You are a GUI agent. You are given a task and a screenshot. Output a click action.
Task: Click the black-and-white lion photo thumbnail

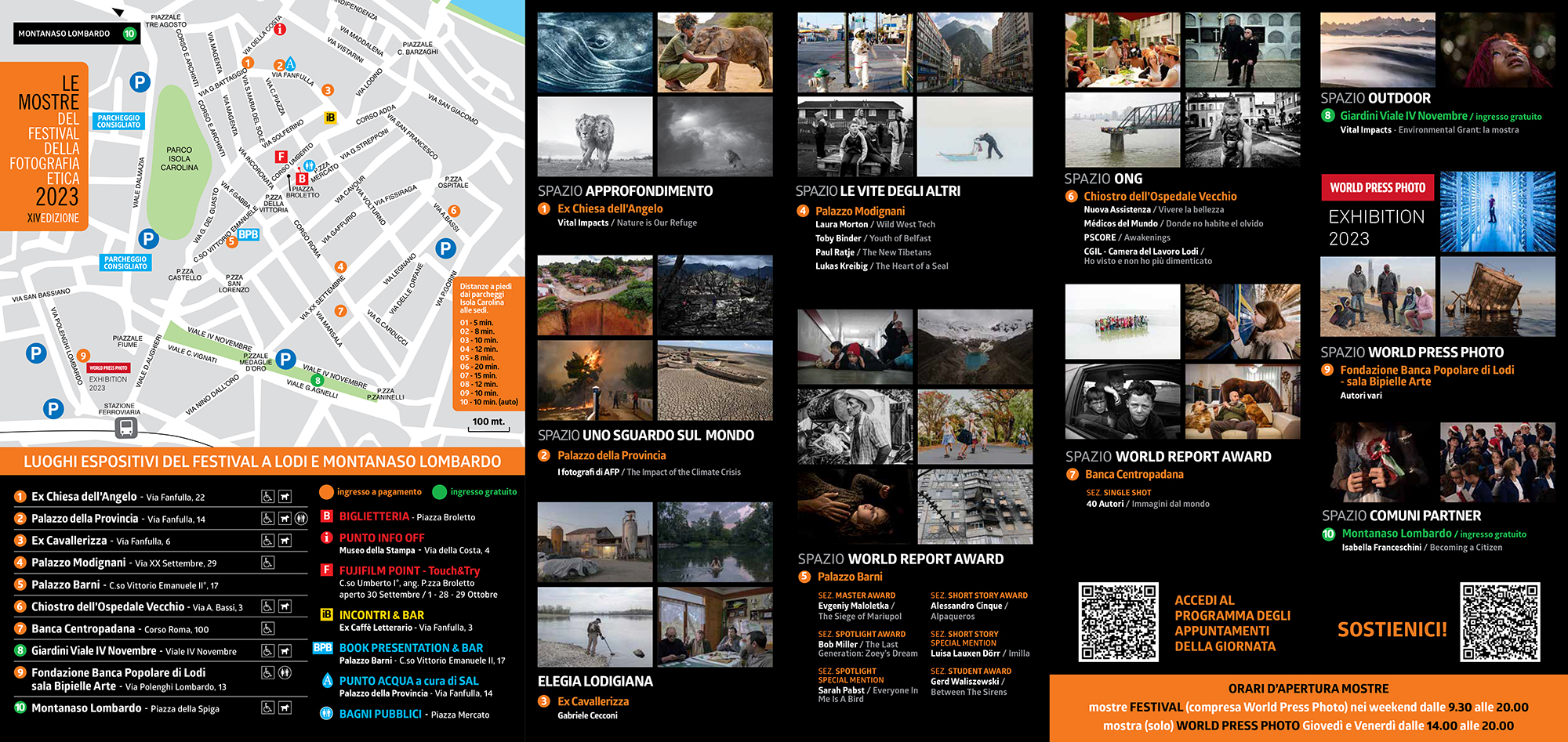(595, 136)
